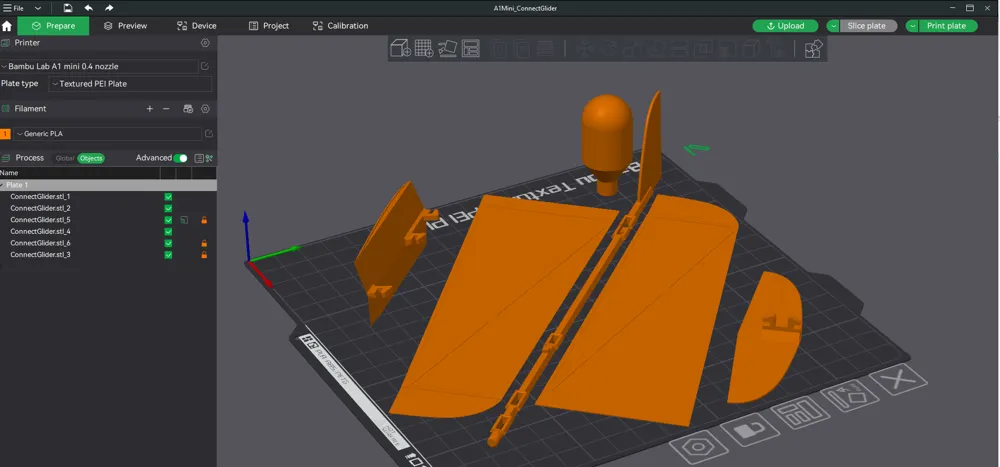The width and height of the screenshot is (1000, 467).
Task: Click the Add plate grid icon
Action: [x=424, y=48]
